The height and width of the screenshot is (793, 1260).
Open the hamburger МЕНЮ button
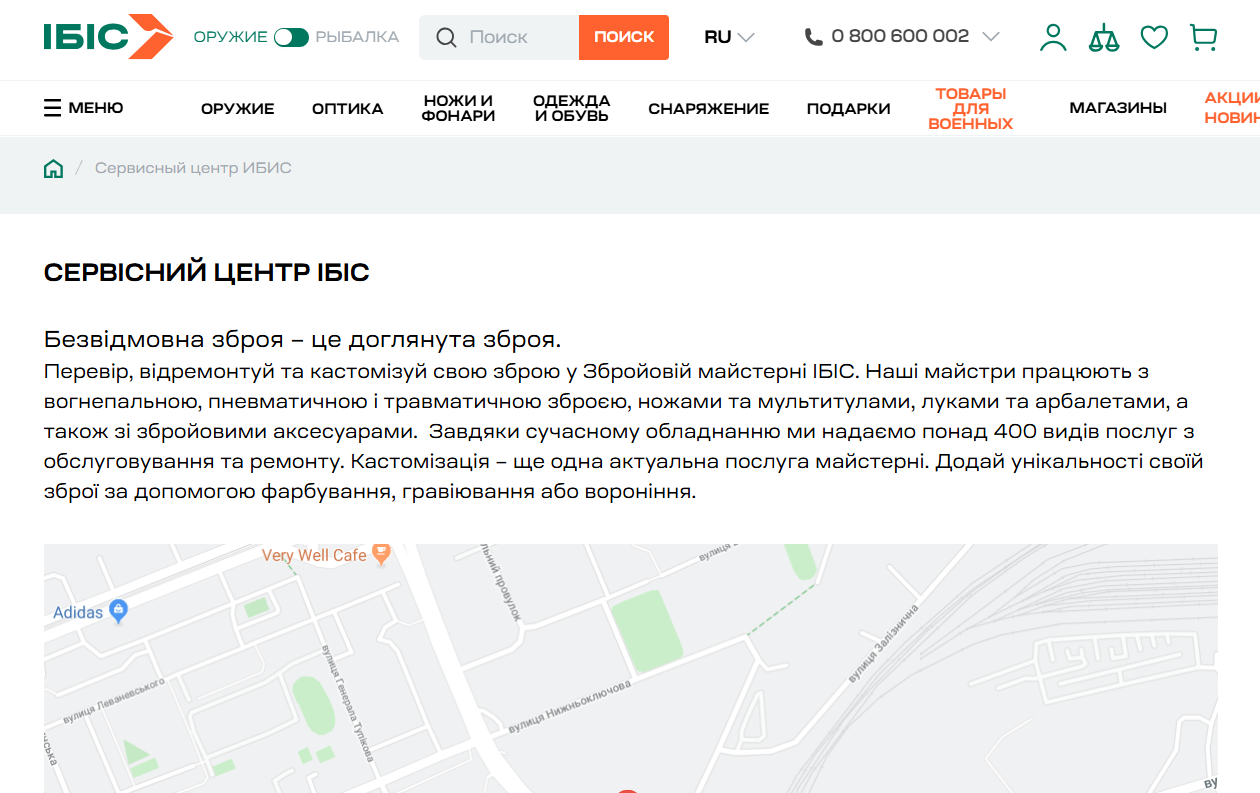point(84,108)
